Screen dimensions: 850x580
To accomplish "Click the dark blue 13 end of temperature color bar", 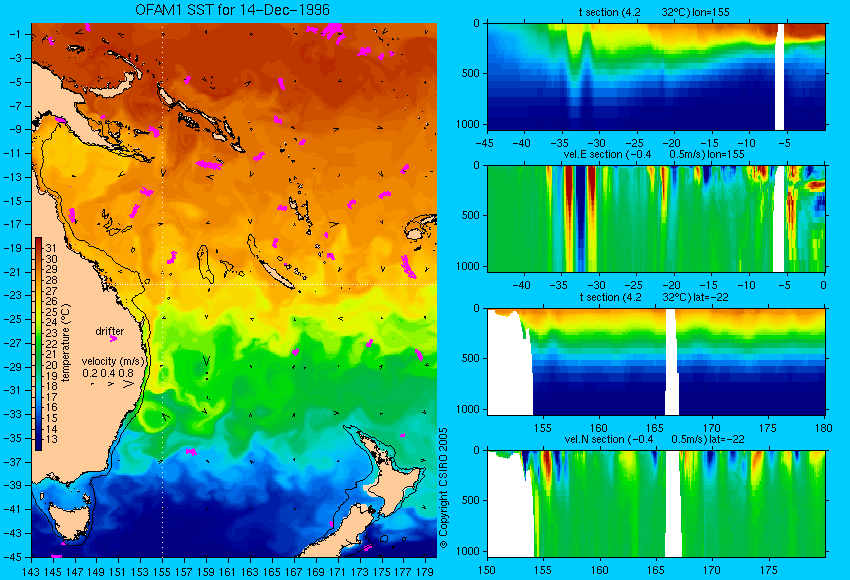I will pyautogui.click(x=38, y=444).
